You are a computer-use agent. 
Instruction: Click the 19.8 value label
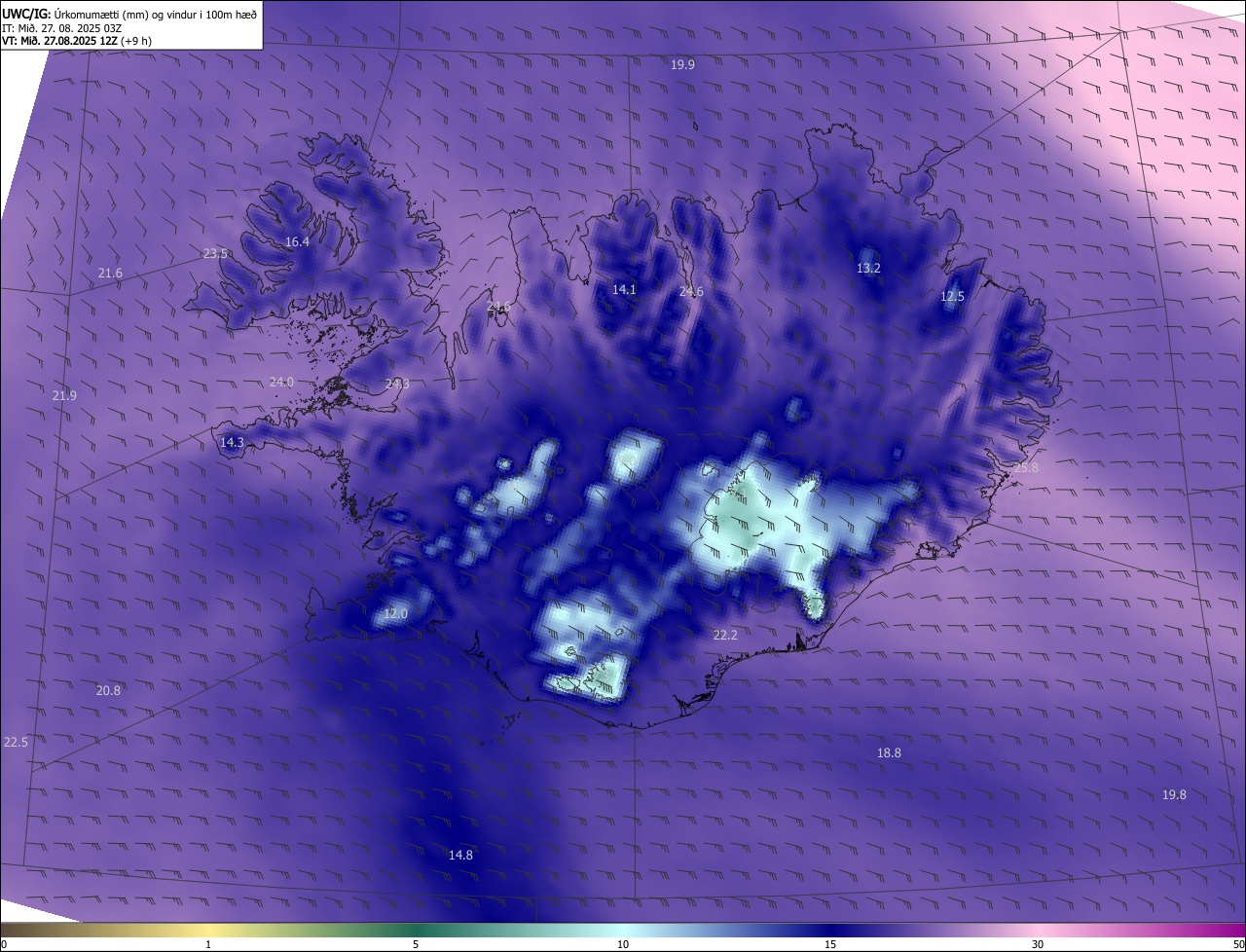coord(1174,795)
